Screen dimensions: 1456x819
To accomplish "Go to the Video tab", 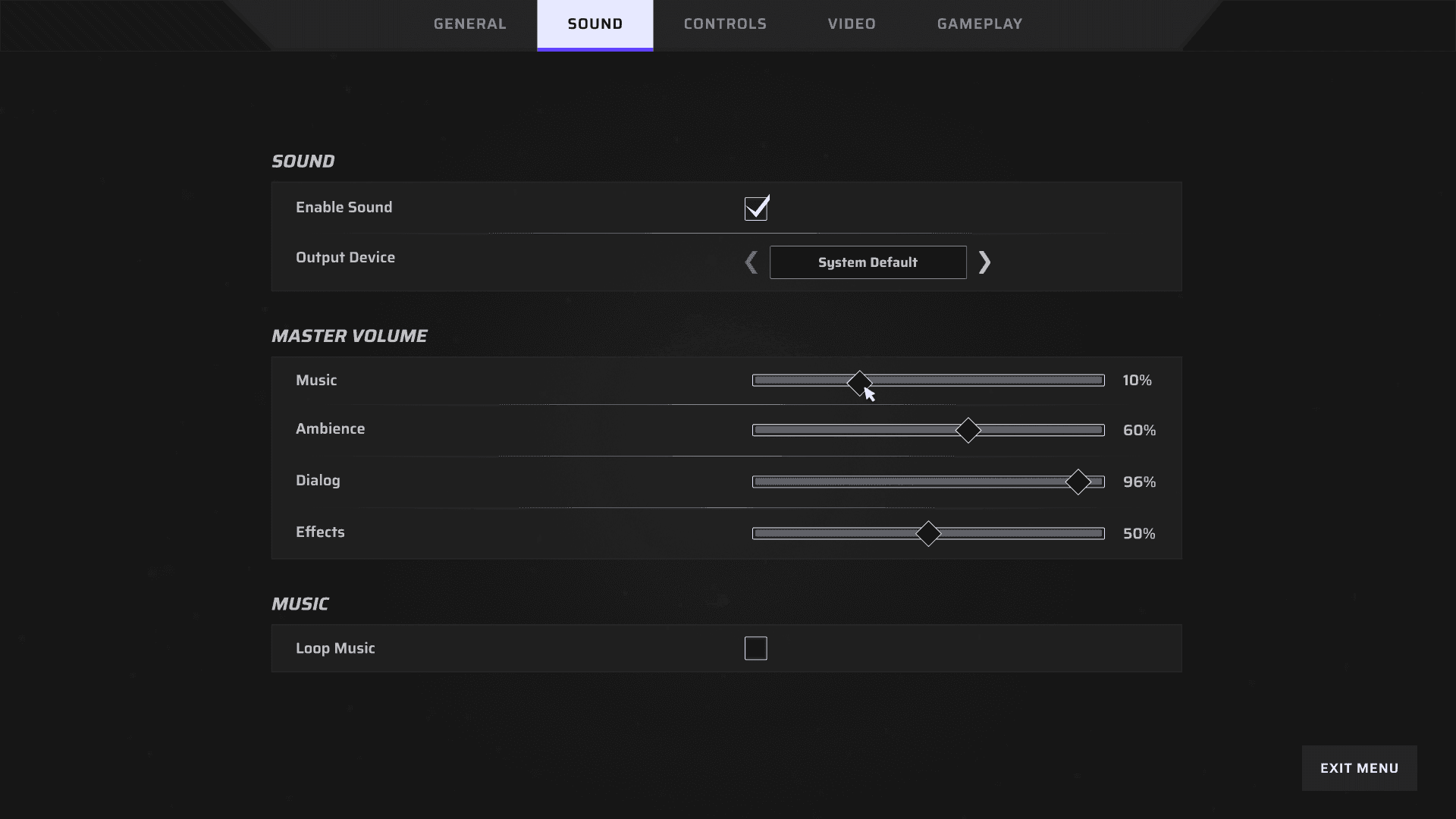I will pyautogui.click(x=852, y=24).
